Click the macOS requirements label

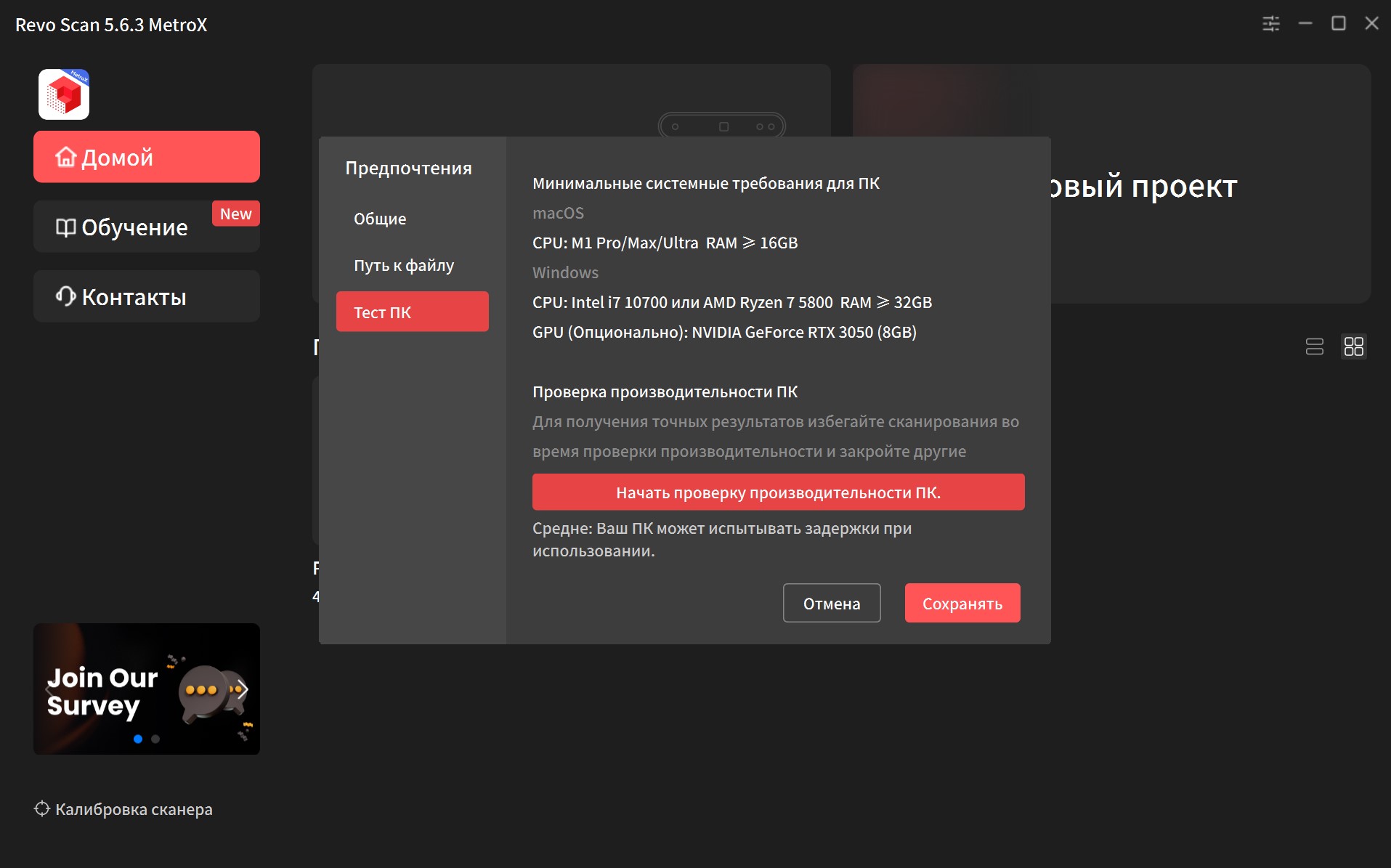[x=558, y=213]
